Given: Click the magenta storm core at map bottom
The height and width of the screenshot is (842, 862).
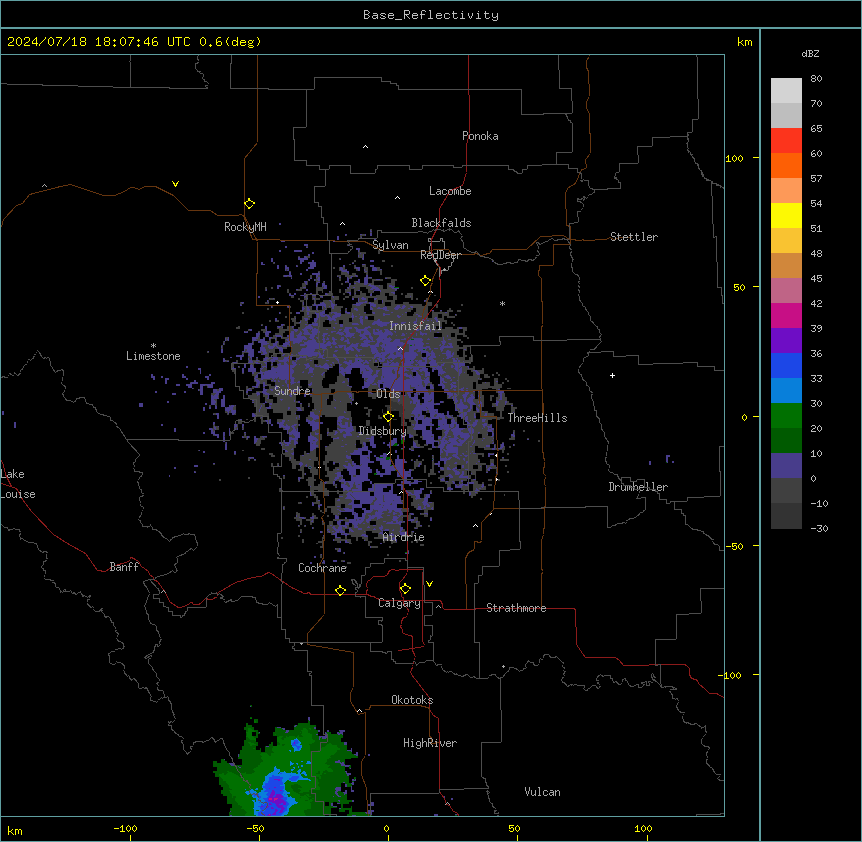Looking at the screenshot, I should point(279,799).
